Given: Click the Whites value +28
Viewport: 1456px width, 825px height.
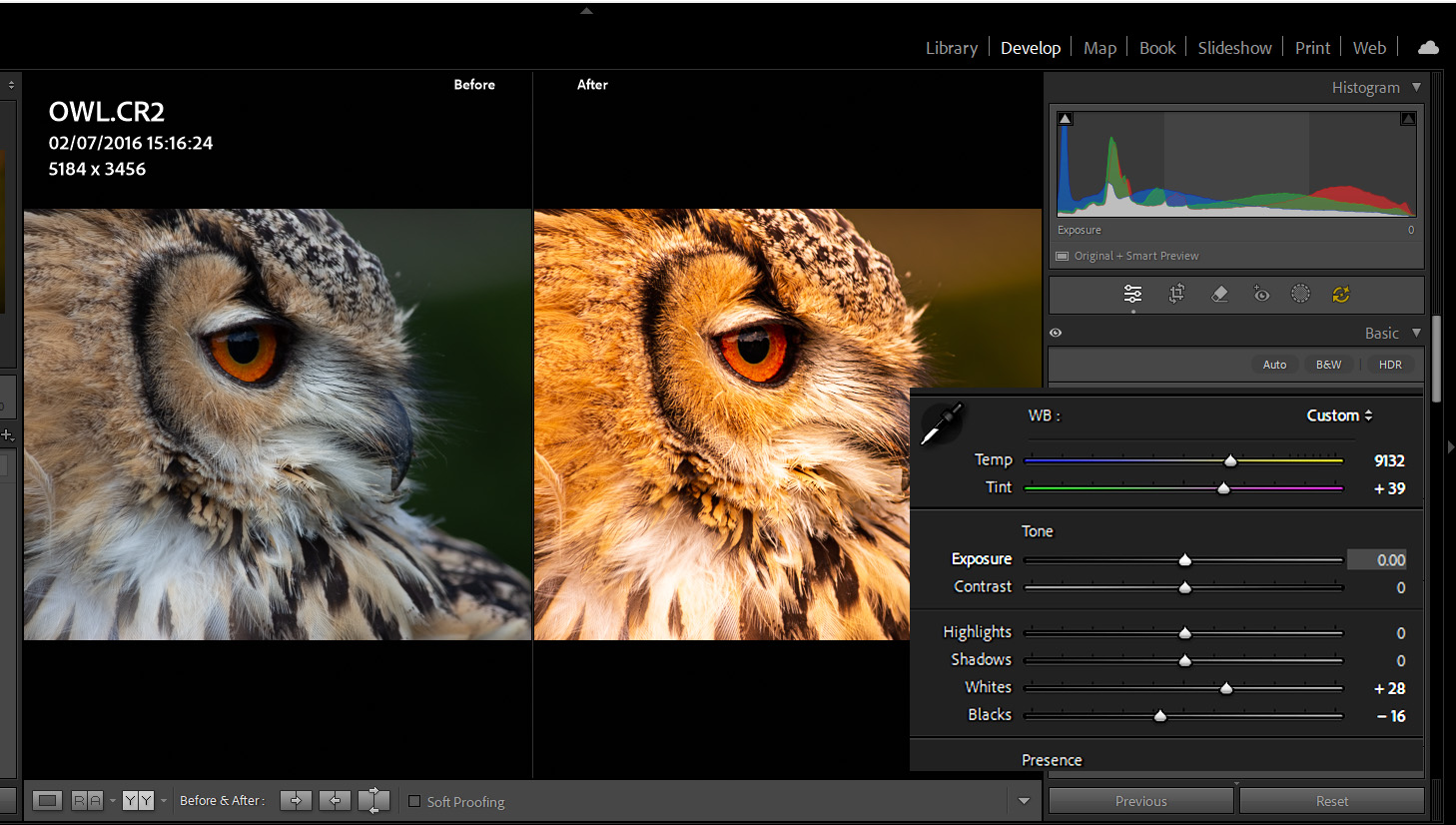Looking at the screenshot, I should tap(1389, 688).
